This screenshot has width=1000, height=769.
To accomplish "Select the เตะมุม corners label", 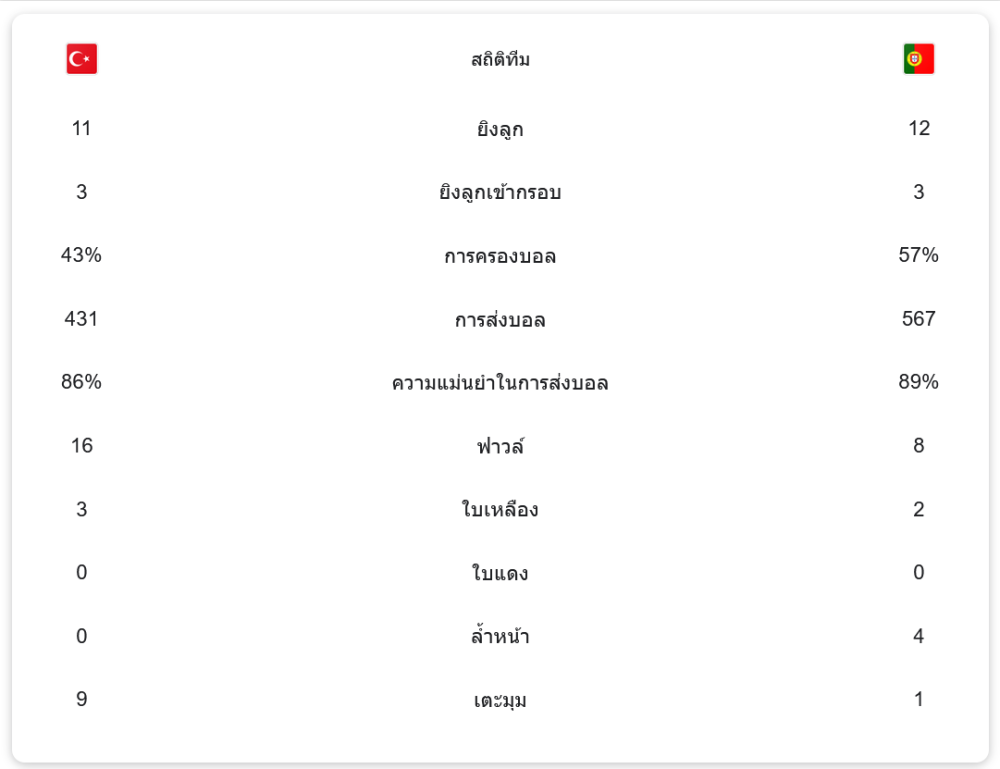I will point(500,700).
